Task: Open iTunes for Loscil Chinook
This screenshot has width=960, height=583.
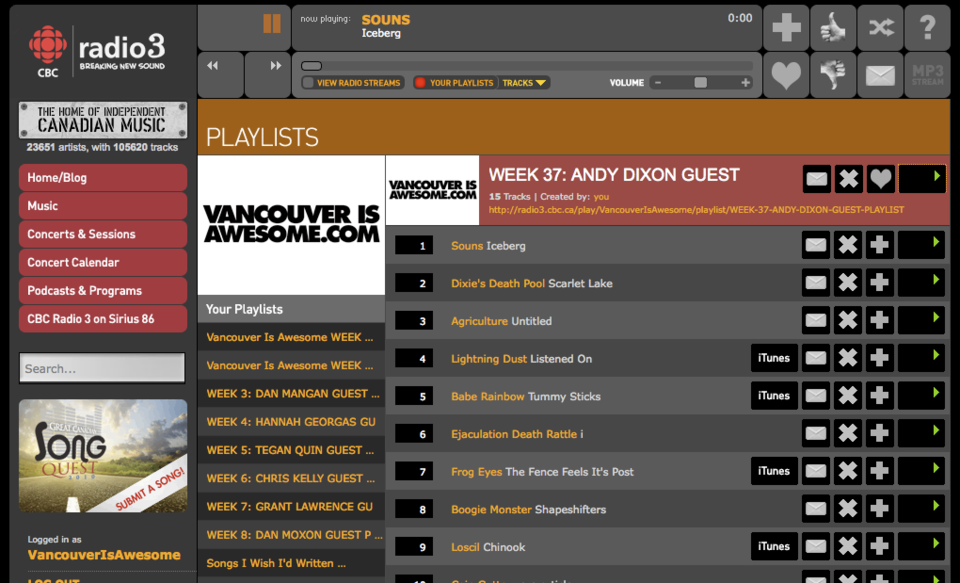Action: pos(774,546)
